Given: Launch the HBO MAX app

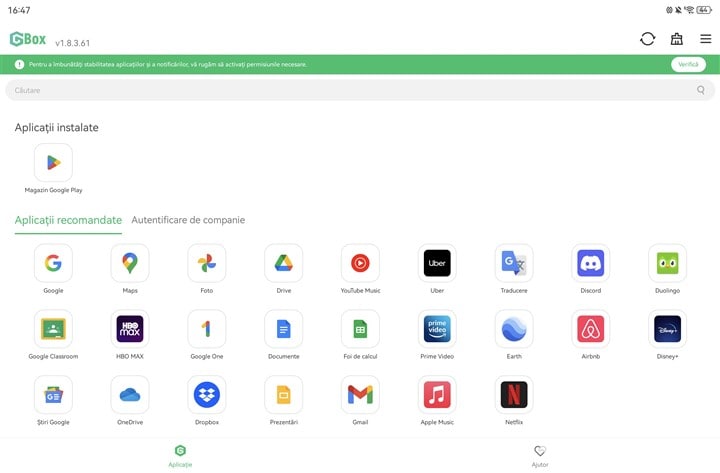Looking at the screenshot, I should coord(130,329).
